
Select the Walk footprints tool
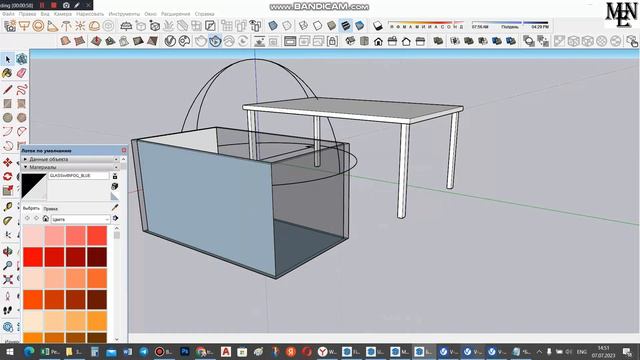click(x=7, y=311)
